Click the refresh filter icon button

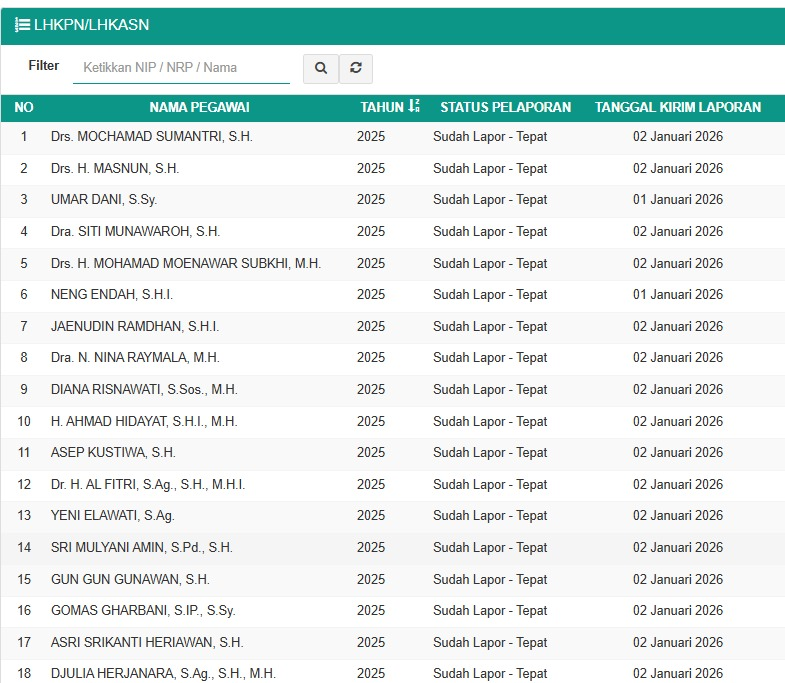click(355, 68)
